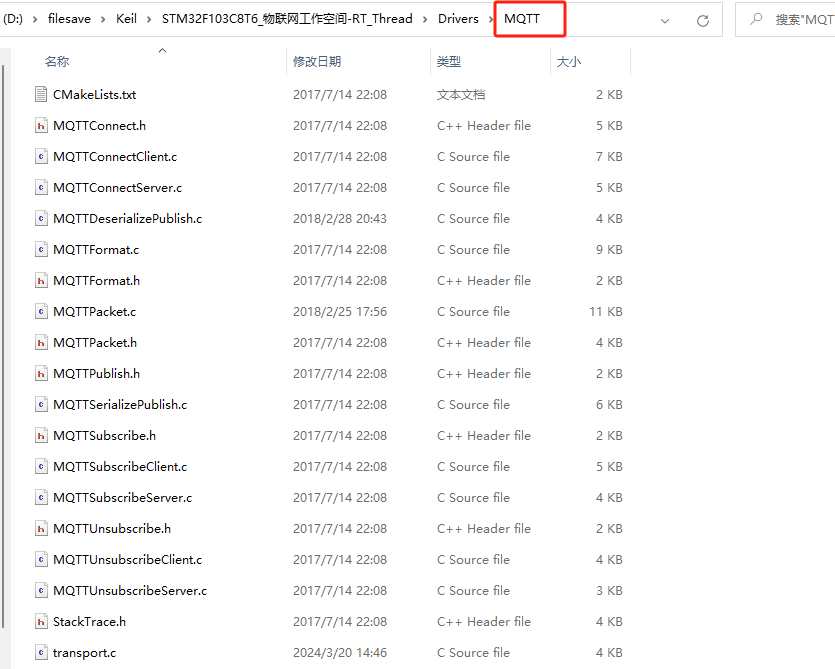Go to the filesave folder in breadcrumb
Viewport: 835px width, 669px height.
pos(69,19)
